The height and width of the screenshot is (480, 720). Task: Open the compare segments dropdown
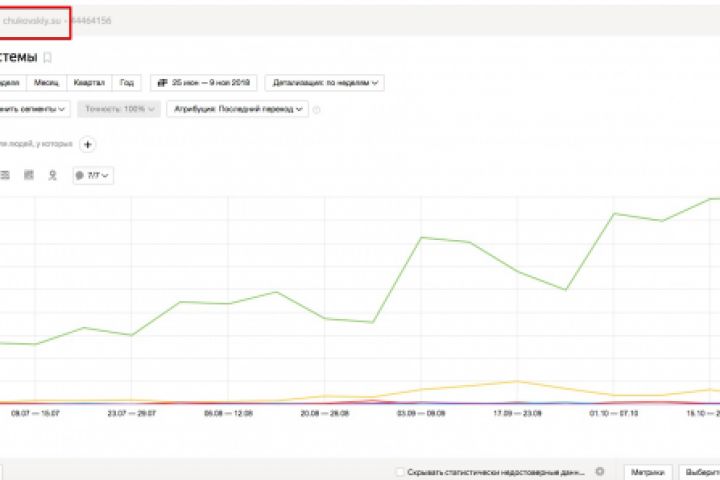(x=34, y=109)
